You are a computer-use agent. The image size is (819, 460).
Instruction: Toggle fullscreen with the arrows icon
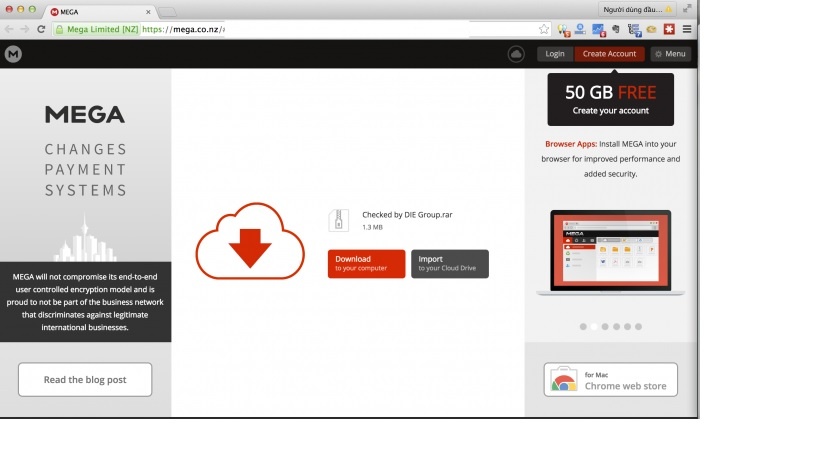tap(687, 8)
